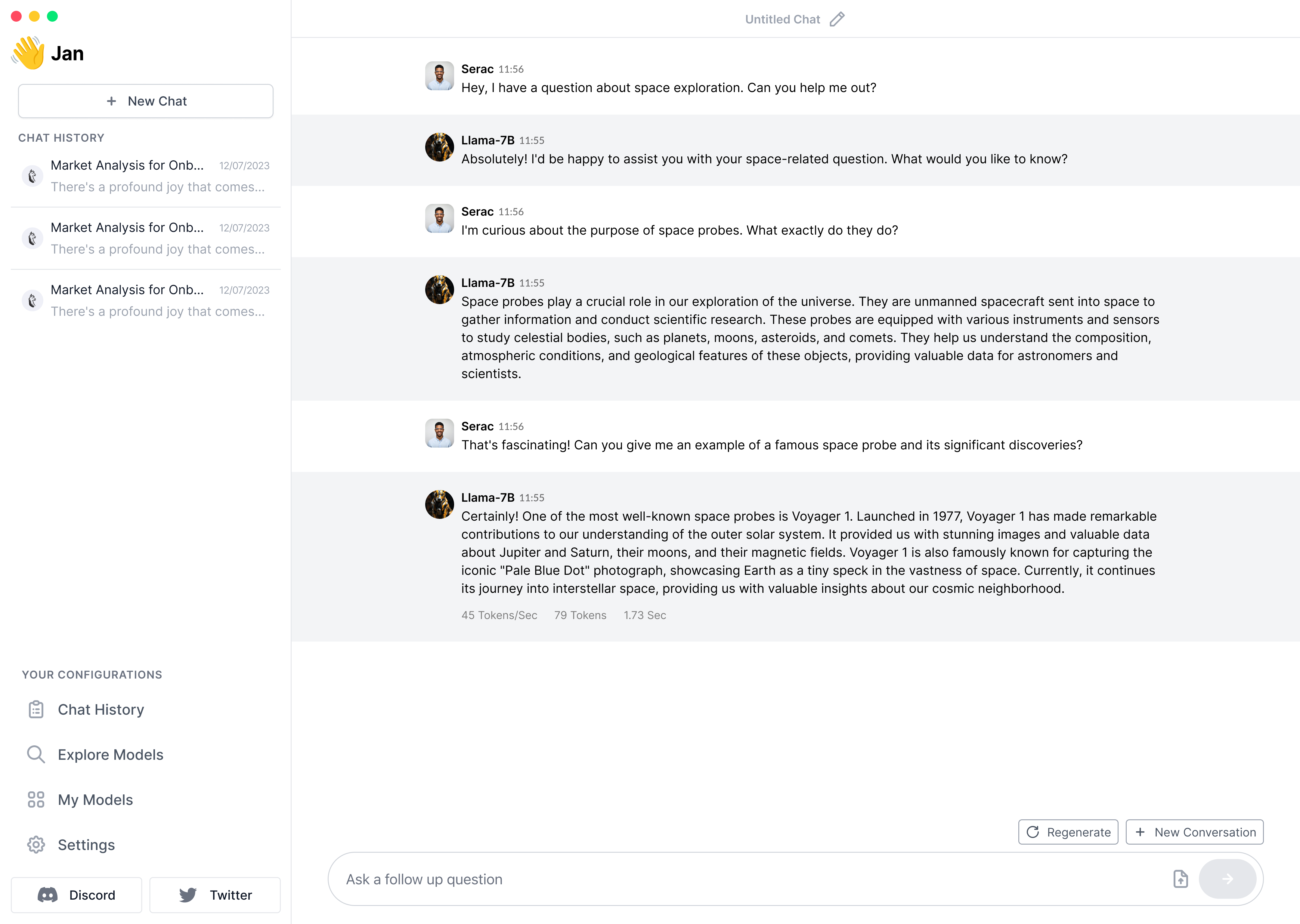Select the third Market Analysis chat entry
Screen dimensions: 1300x924
(x=146, y=300)
